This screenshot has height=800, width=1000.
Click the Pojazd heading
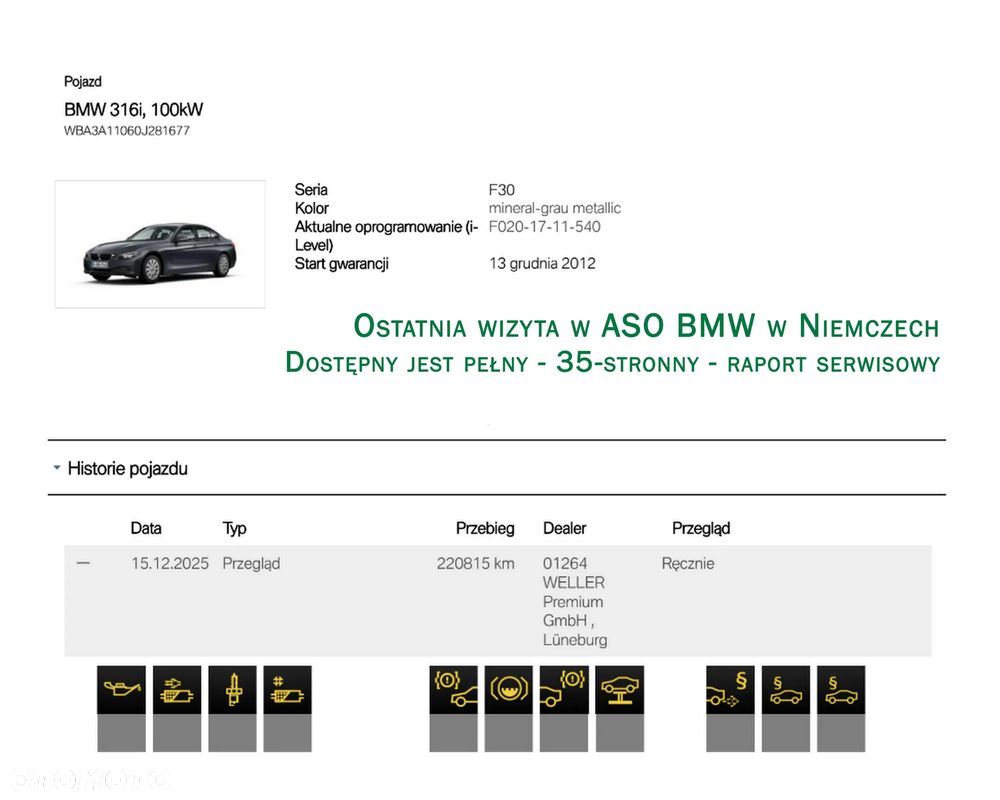[83, 82]
